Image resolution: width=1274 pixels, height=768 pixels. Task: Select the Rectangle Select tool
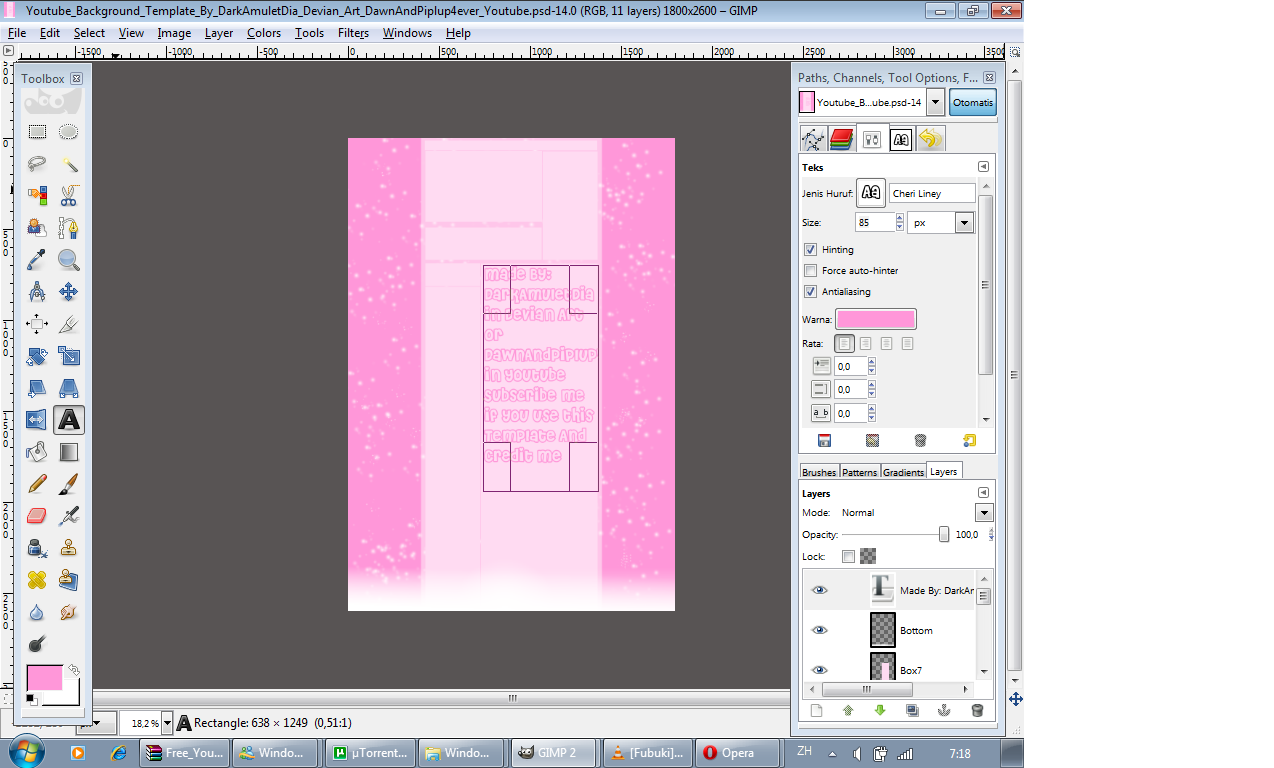37,132
